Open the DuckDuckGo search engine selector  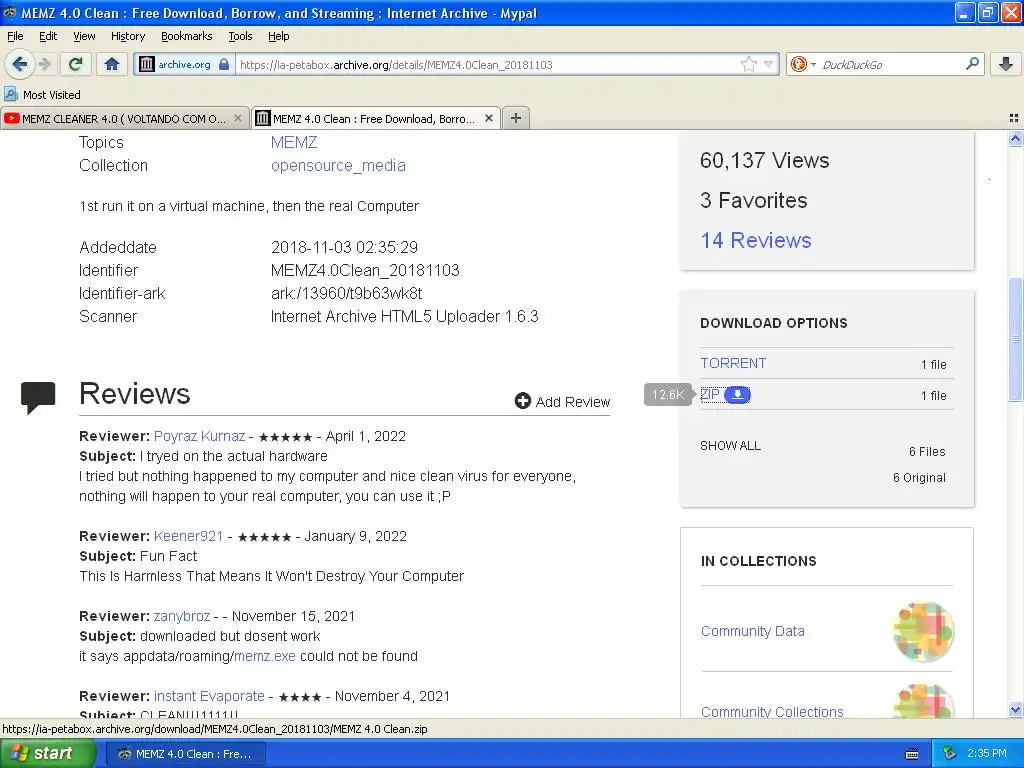[803, 64]
